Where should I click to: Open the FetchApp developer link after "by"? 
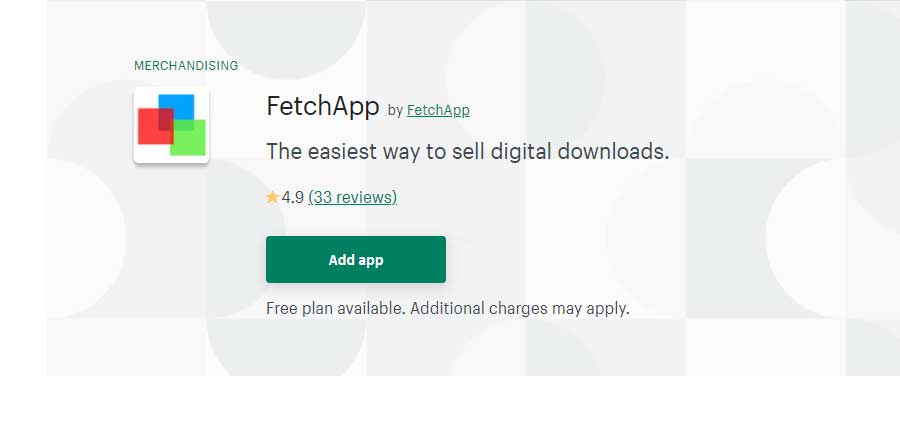pyautogui.click(x=438, y=110)
